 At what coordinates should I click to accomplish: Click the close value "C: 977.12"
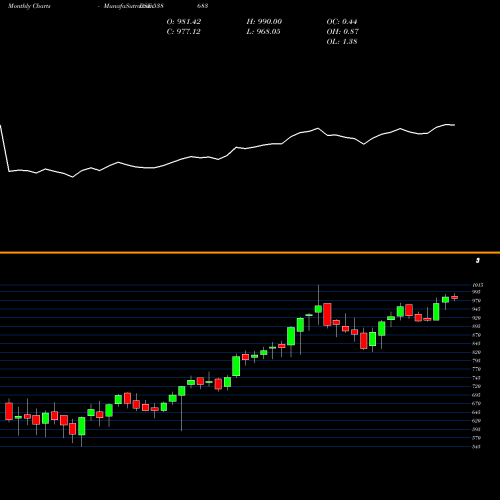(183, 32)
